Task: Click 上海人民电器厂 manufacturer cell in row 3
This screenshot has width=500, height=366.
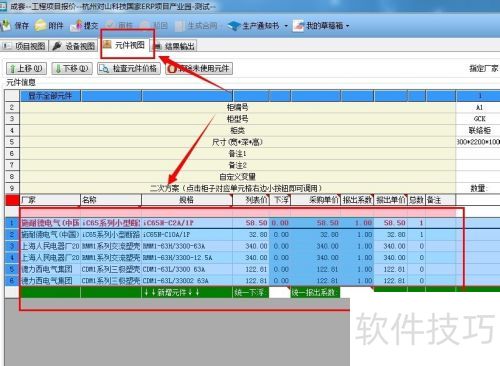Action: coord(50,246)
